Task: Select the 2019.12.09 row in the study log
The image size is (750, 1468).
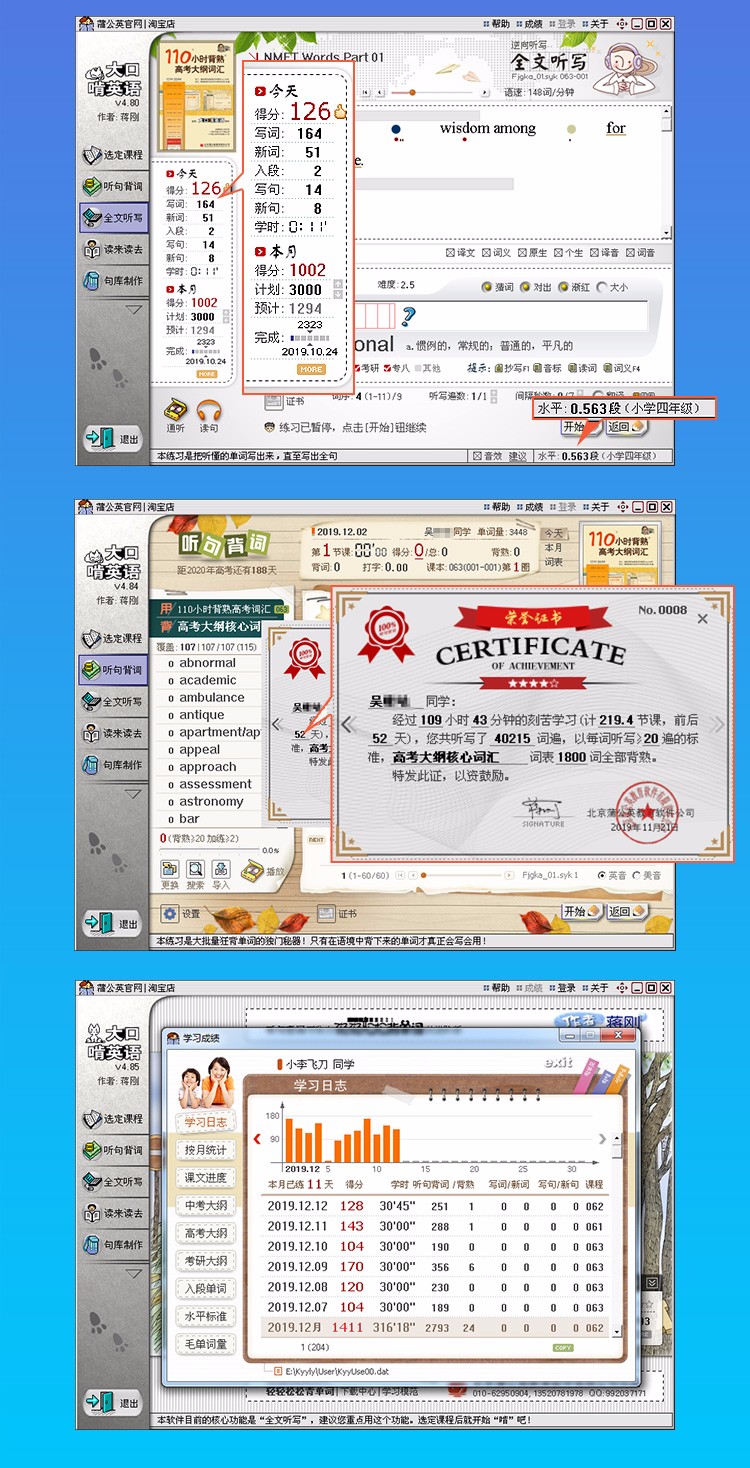Action: pos(435,1266)
